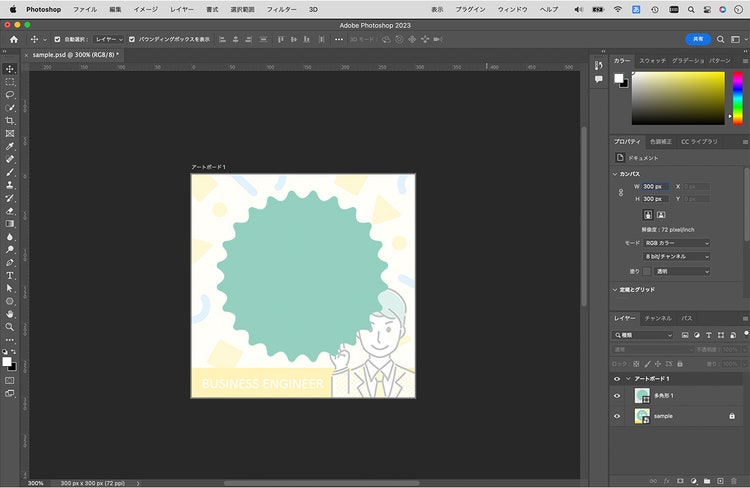Open the more options (three dots) in options bar
The image size is (750, 488).
[339, 39]
